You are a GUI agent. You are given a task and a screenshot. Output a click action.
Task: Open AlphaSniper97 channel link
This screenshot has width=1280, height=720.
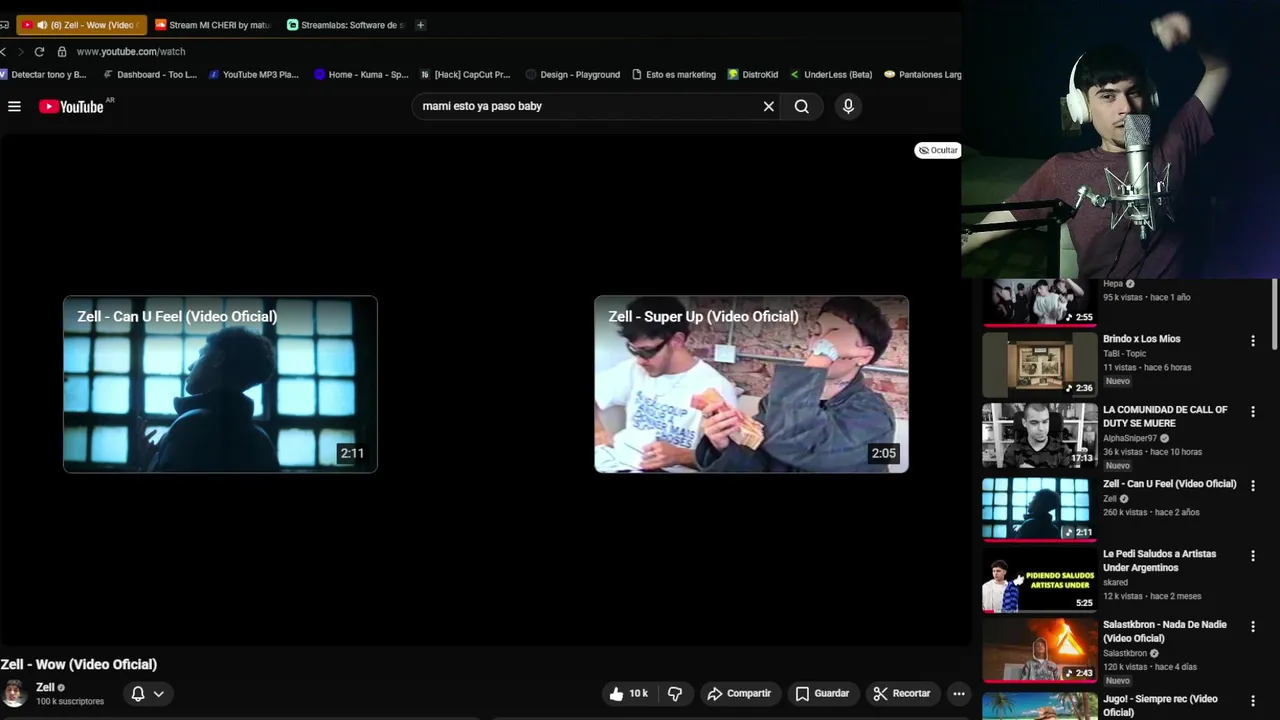[x=1130, y=438]
